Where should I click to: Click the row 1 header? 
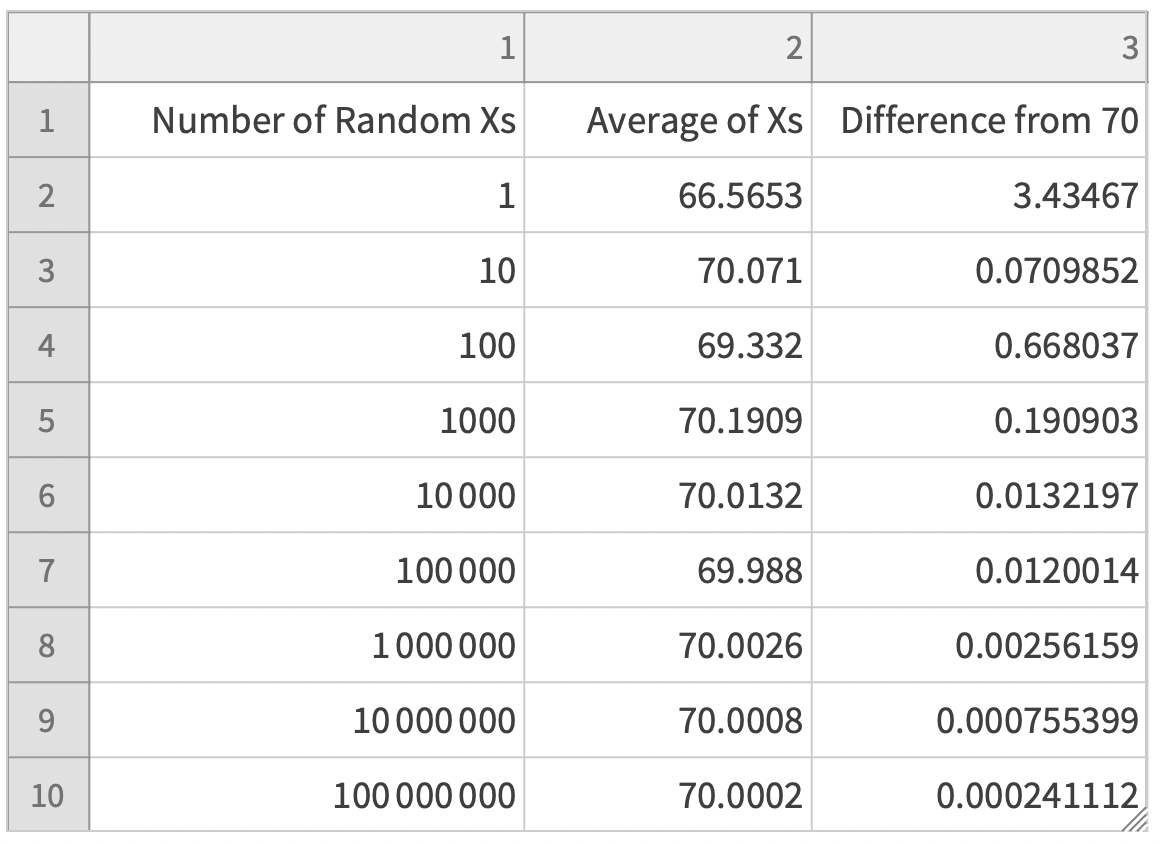[x=48, y=120]
